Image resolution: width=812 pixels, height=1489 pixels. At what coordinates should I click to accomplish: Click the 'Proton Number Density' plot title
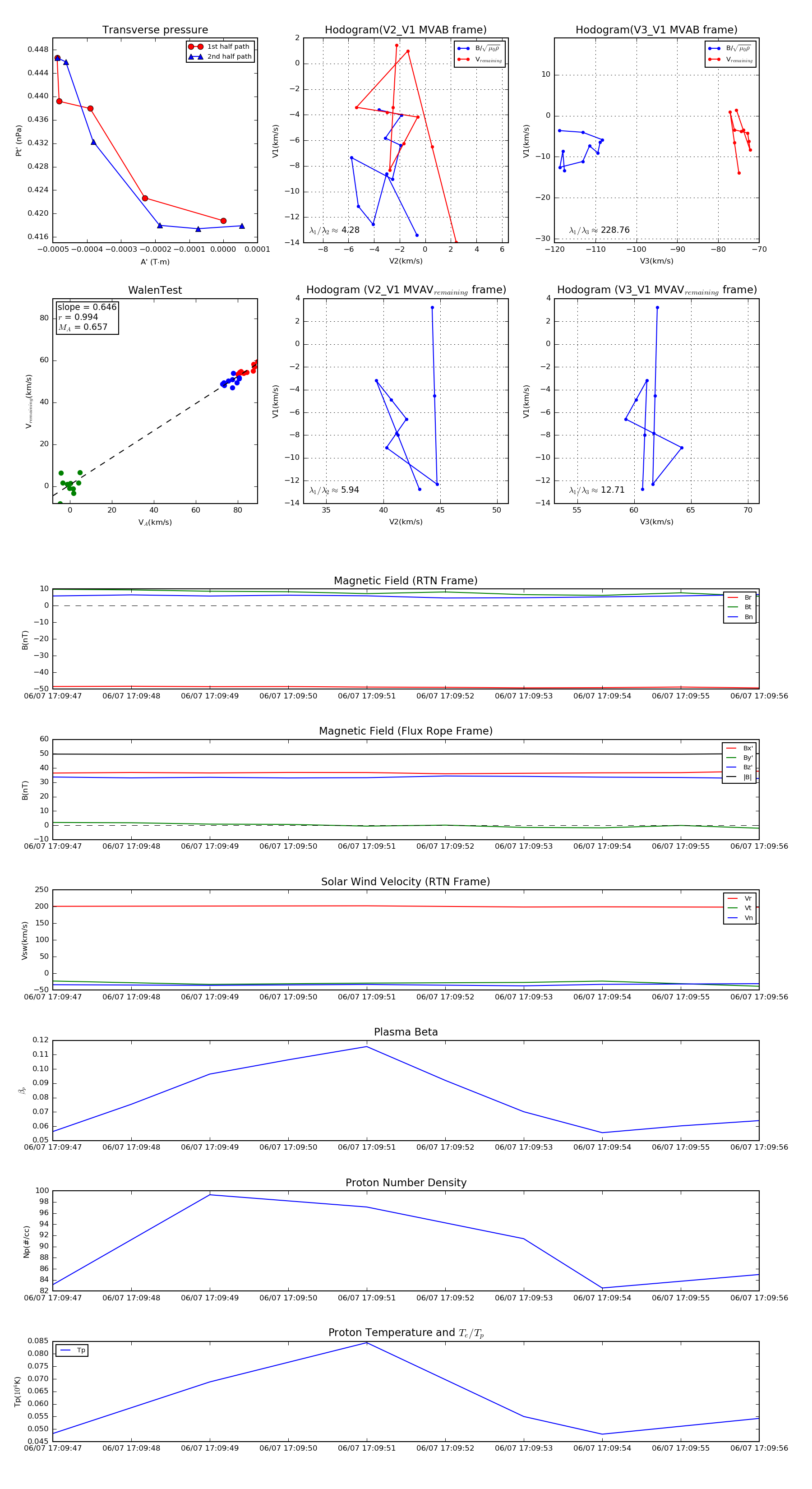[x=406, y=1183]
